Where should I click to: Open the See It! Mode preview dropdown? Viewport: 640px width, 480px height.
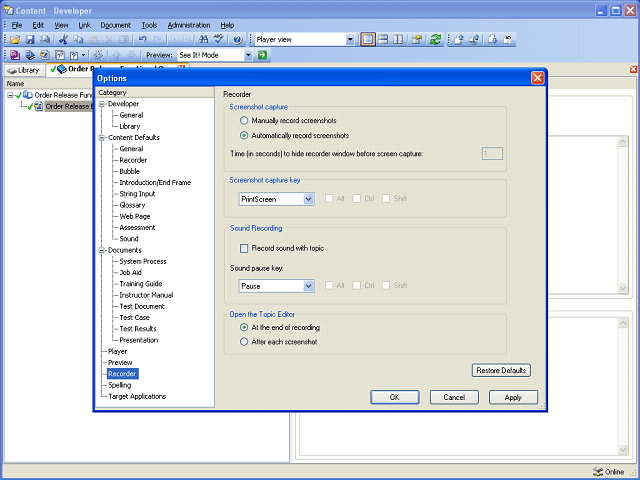click(248, 55)
